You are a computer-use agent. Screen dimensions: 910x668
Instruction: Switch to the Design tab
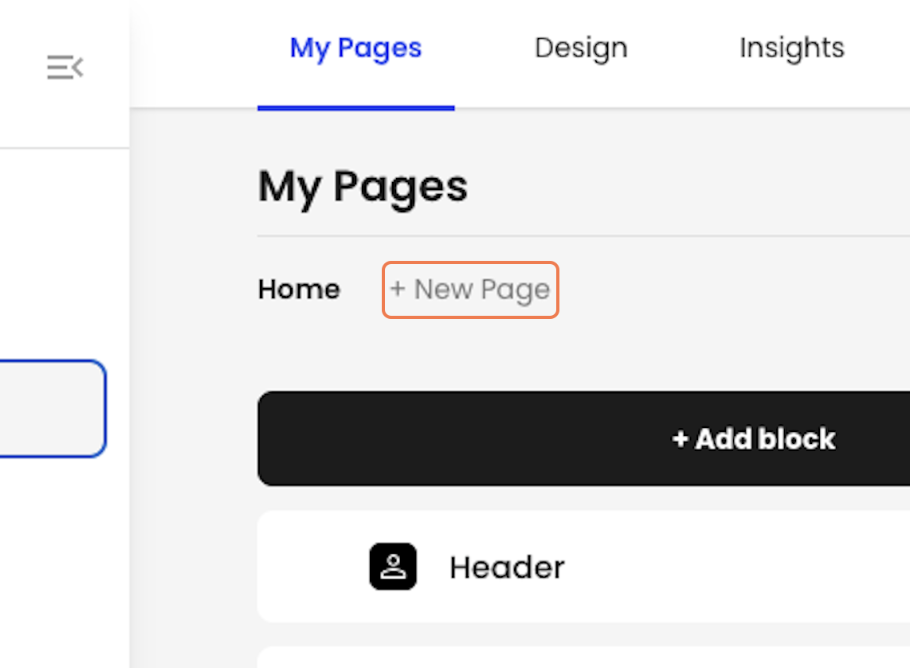click(x=581, y=48)
